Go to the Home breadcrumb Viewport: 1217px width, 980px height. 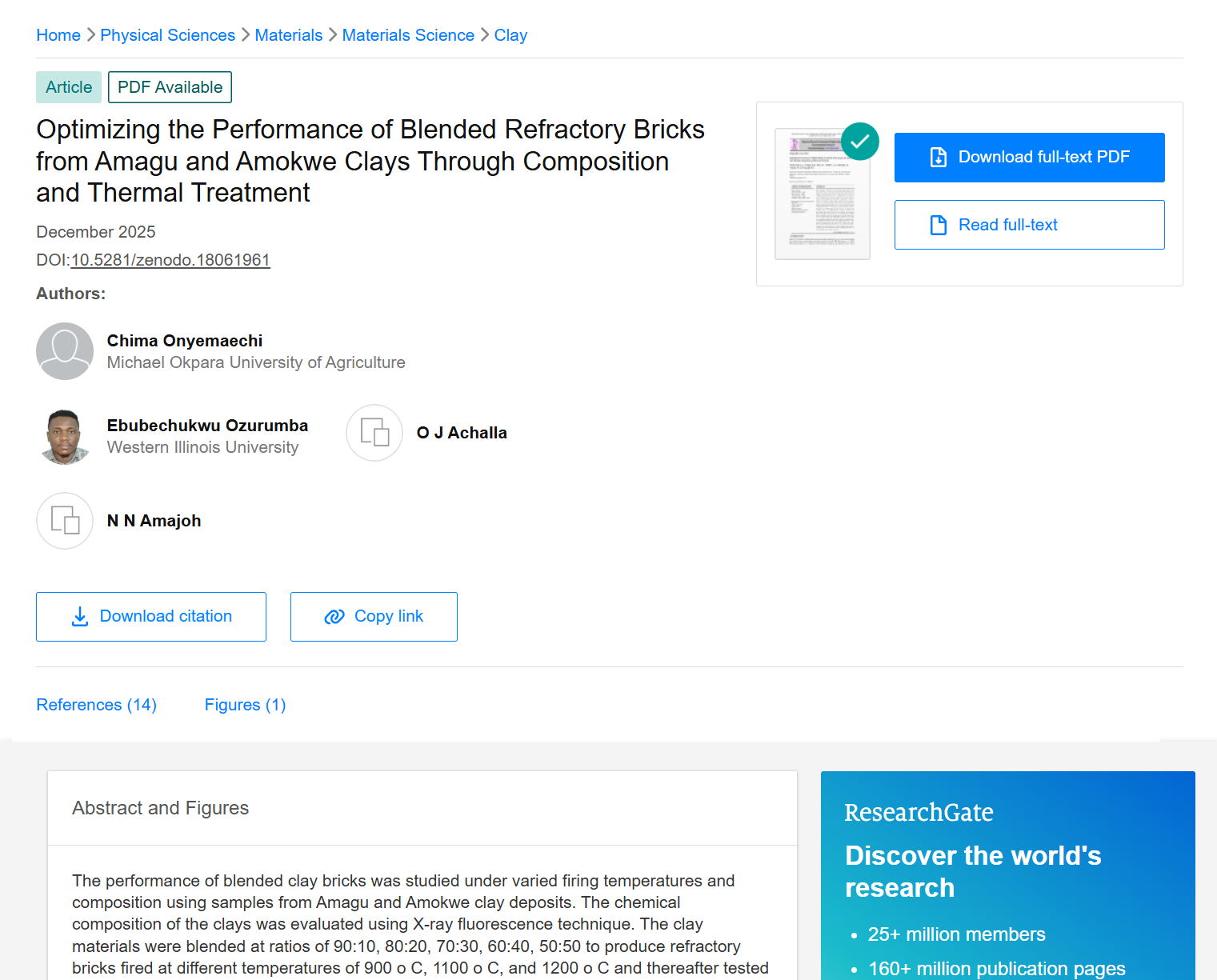pos(58,35)
